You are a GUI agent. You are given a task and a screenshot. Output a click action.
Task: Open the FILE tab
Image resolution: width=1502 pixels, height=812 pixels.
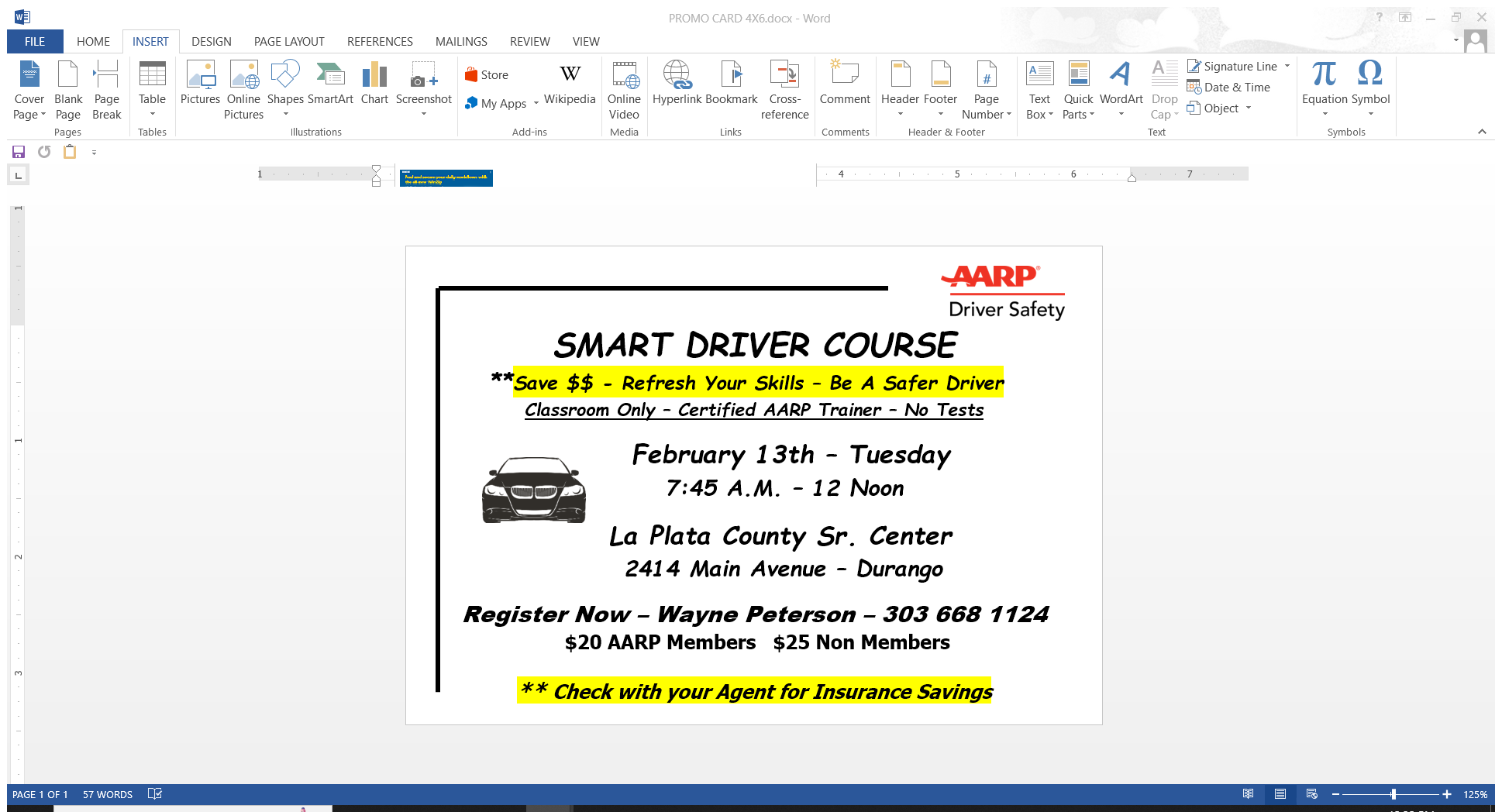[x=35, y=42]
